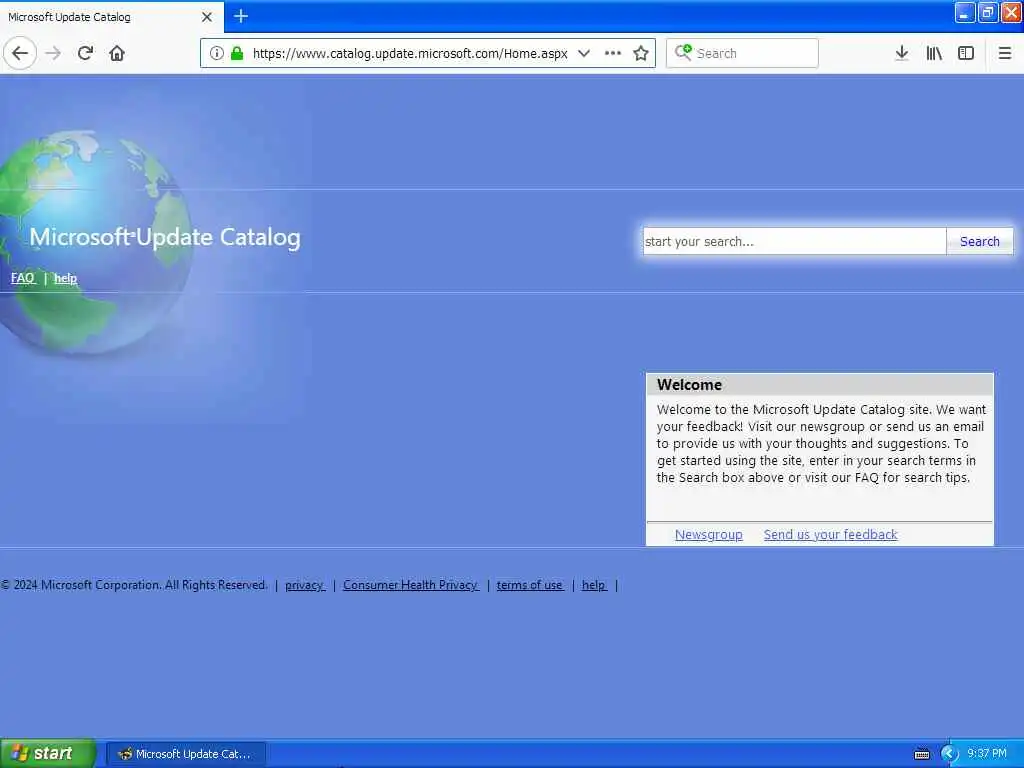Click the green padlock security icon
Screen dimensions: 1024x768
tap(237, 53)
